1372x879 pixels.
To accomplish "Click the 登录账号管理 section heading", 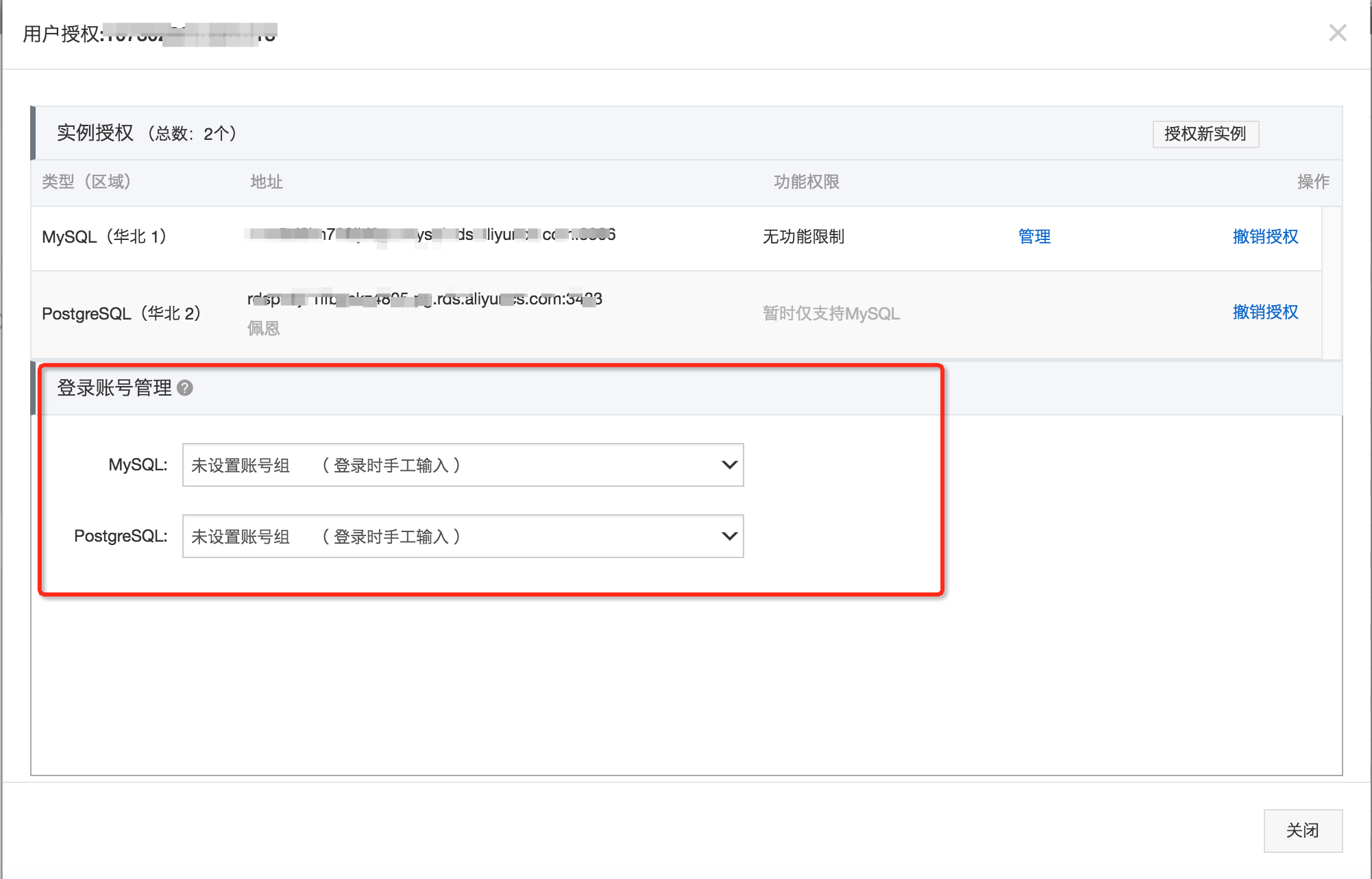I will 114,388.
